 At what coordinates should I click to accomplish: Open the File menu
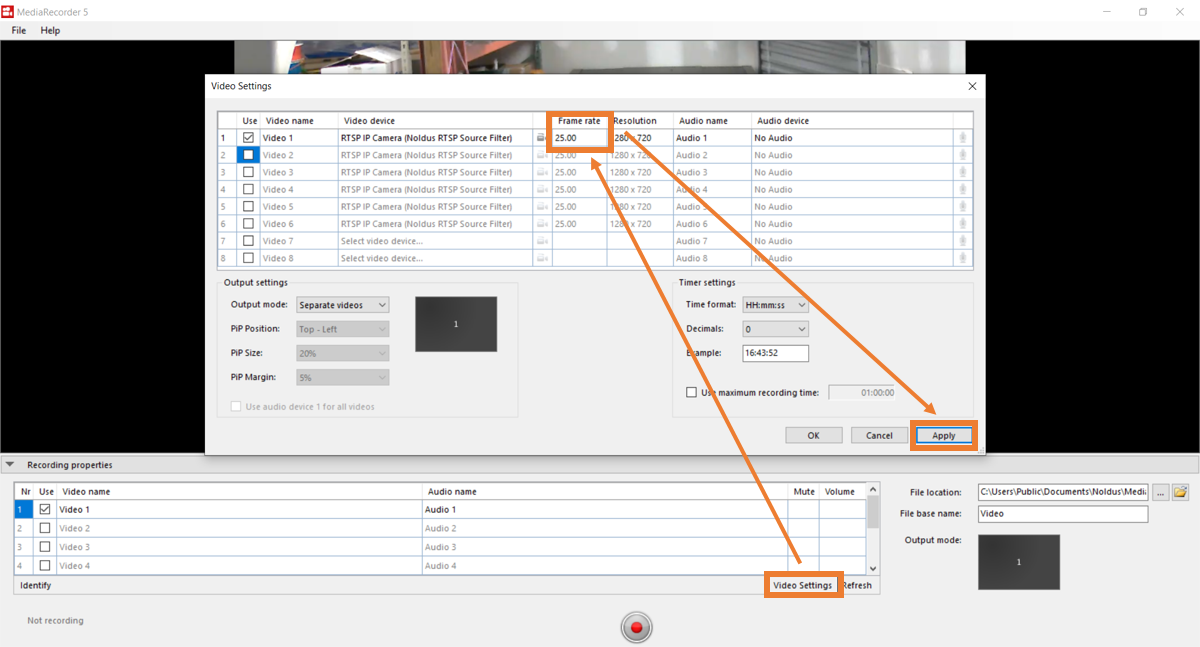19,31
